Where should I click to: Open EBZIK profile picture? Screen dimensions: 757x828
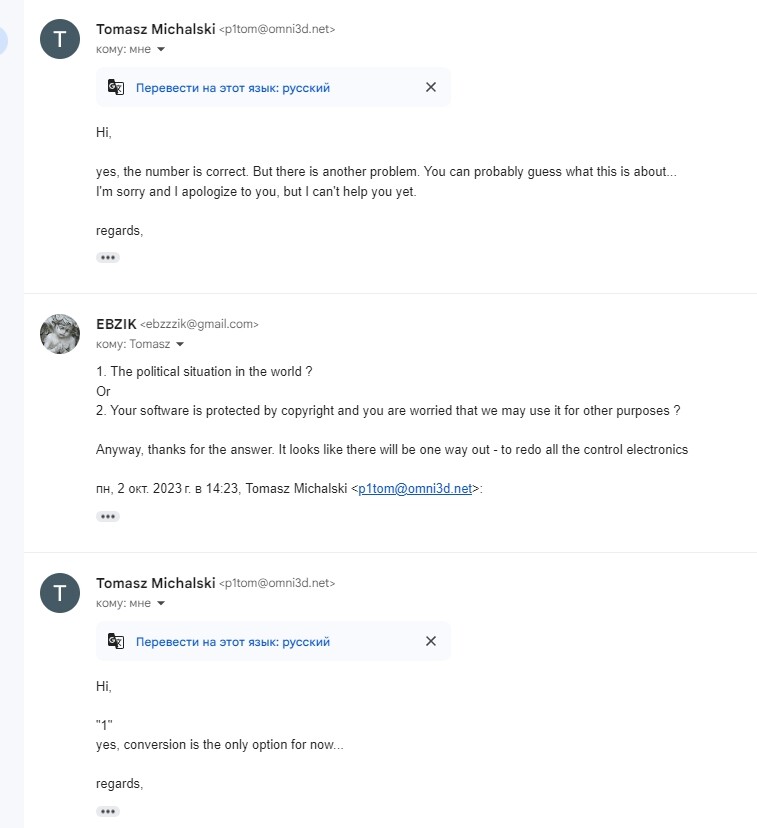pos(60,334)
